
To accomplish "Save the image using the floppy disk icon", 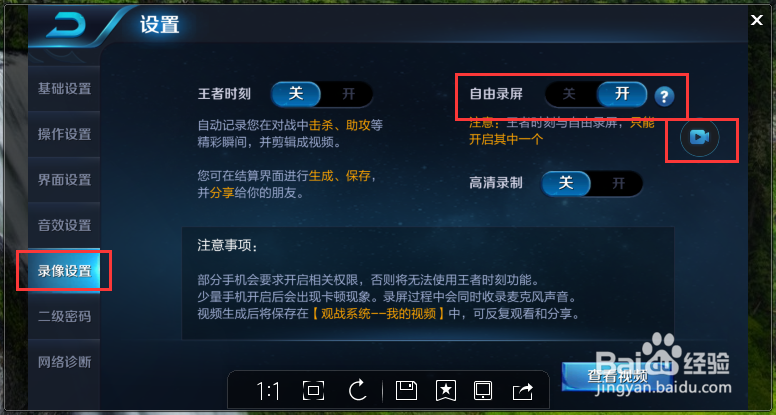I will point(407,391).
